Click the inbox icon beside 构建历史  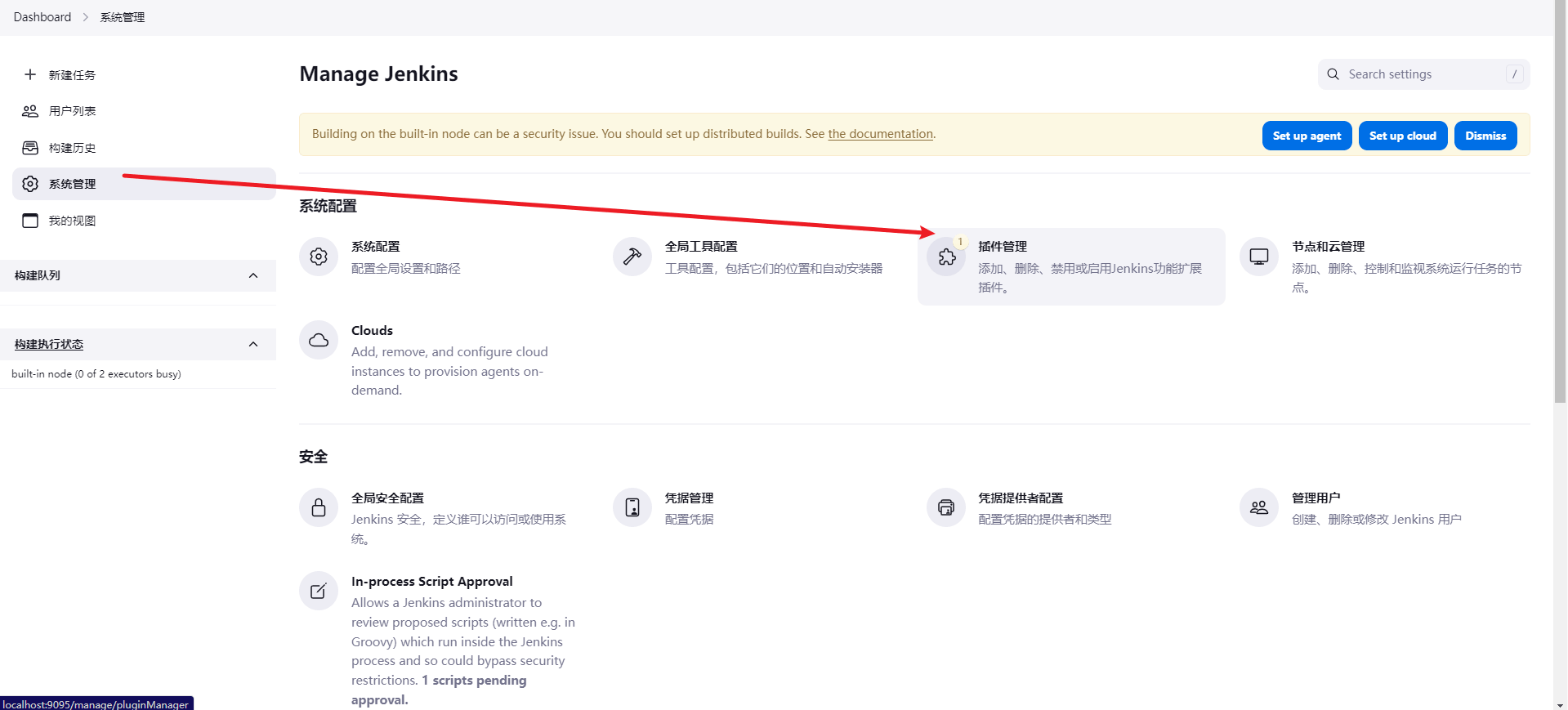point(30,148)
